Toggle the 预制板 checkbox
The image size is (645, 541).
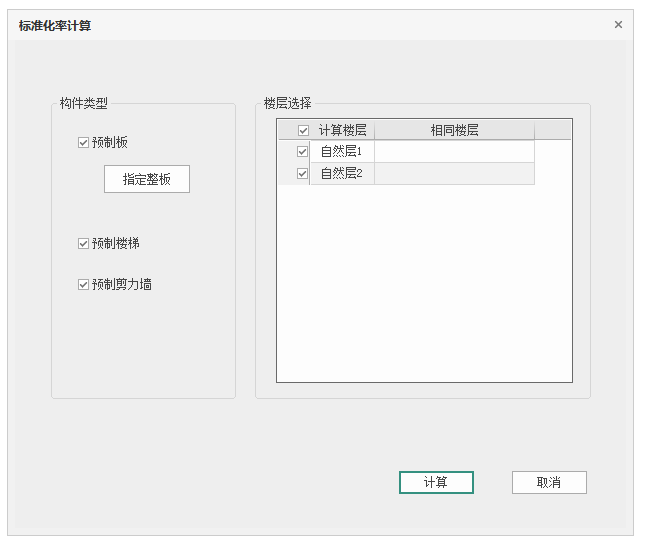click(x=84, y=143)
